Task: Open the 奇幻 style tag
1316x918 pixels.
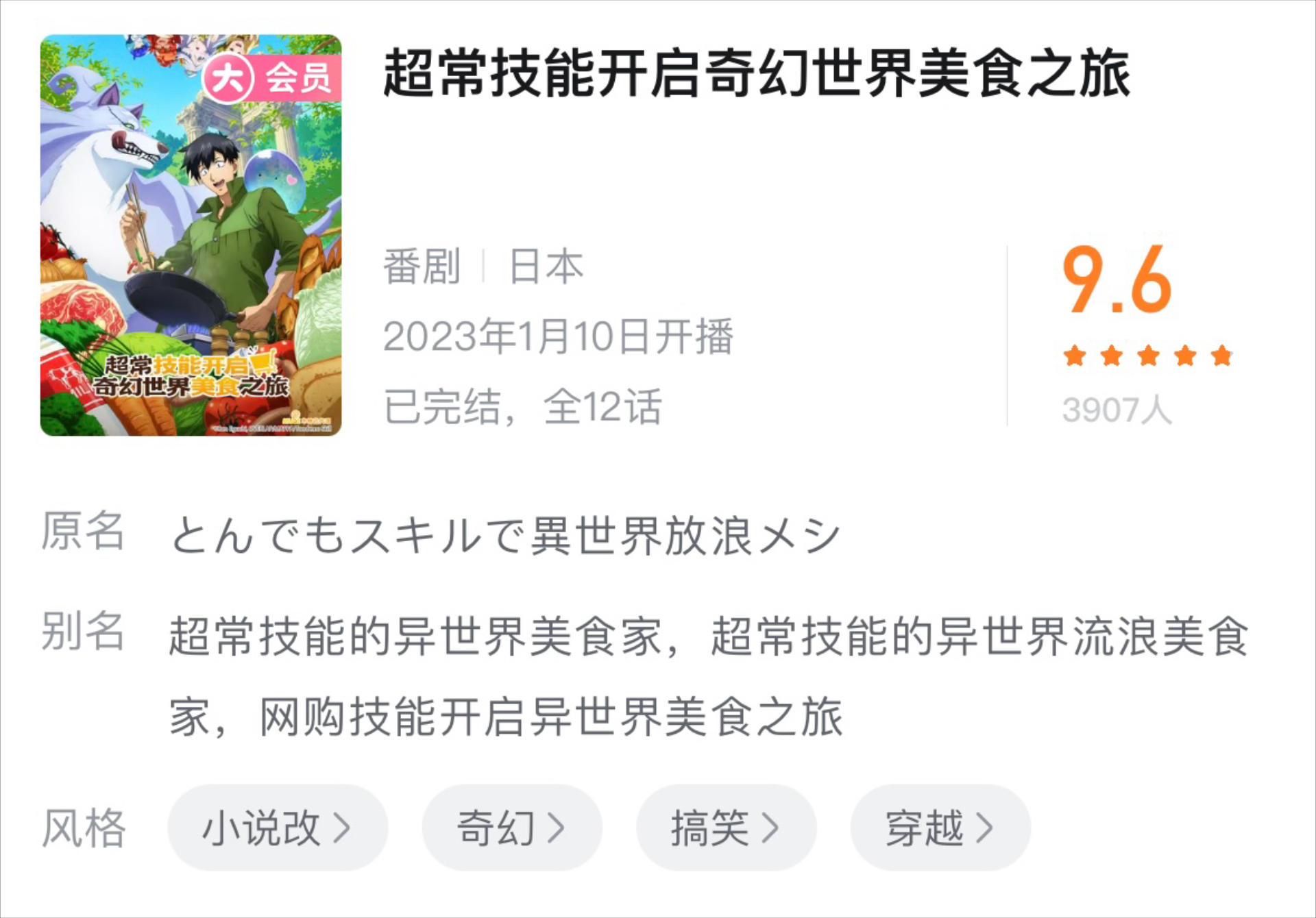Action: pyautogui.click(x=512, y=828)
